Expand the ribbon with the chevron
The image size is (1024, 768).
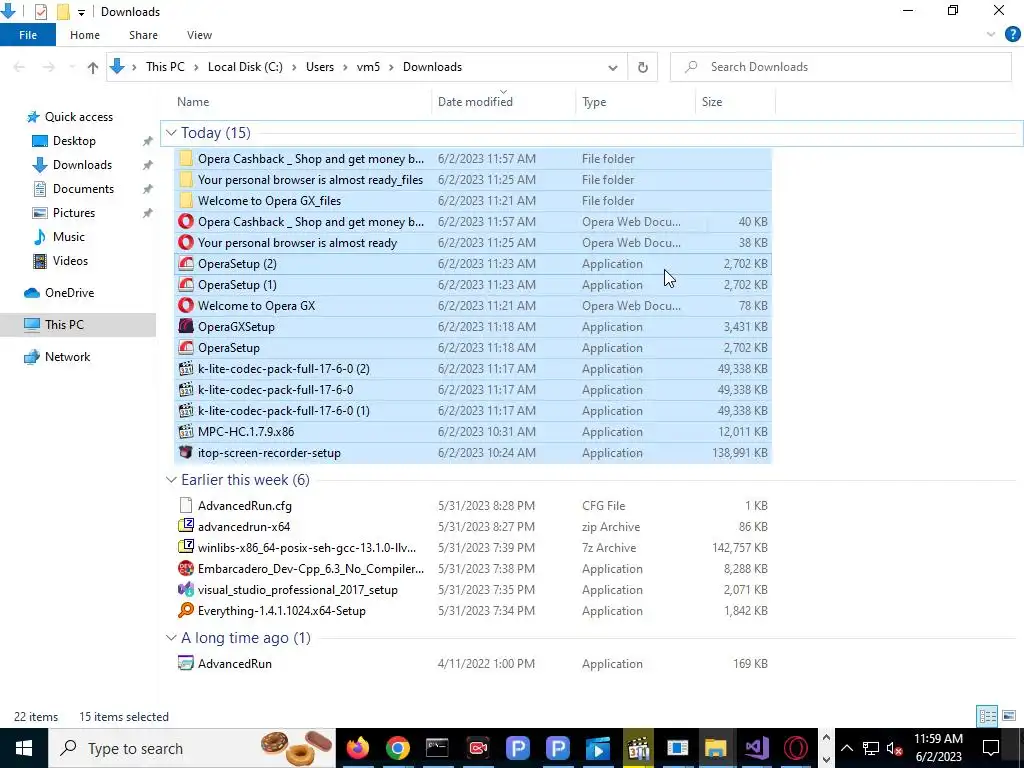point(991,35)
